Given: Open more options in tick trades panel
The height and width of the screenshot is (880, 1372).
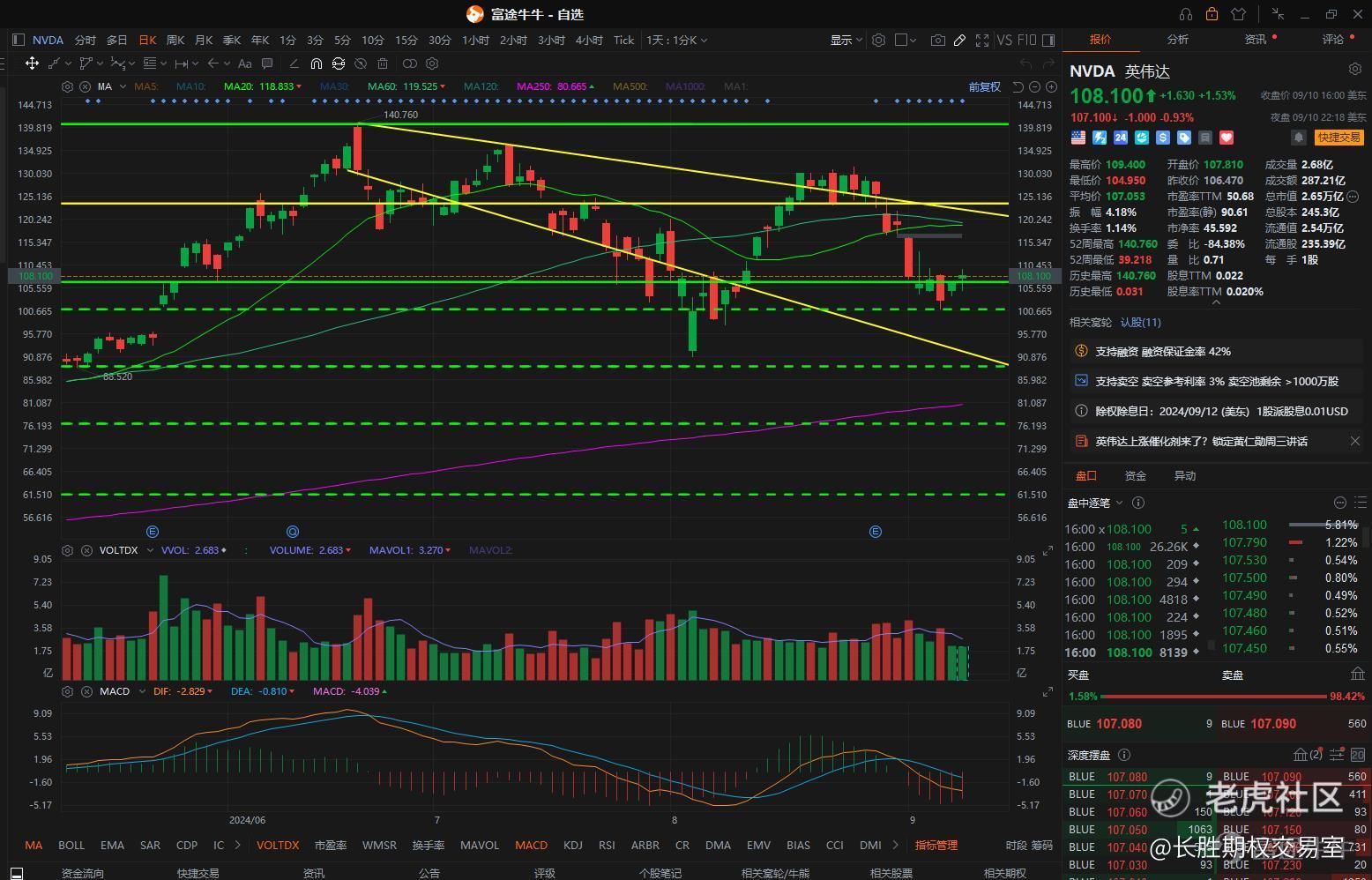Looking at the screenshot, I should click(x=1339, y=503).
